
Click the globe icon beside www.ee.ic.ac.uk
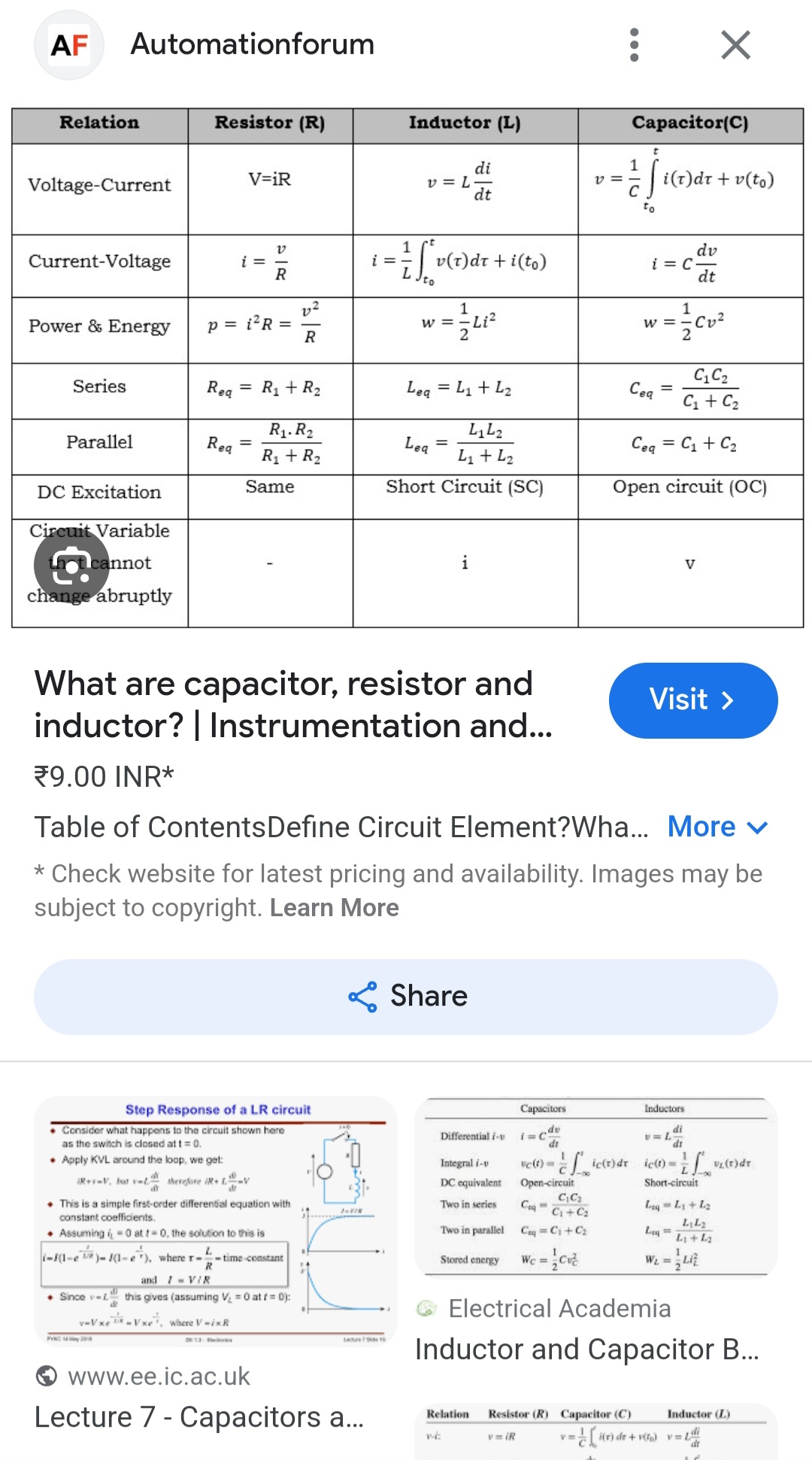point(47,1376)
